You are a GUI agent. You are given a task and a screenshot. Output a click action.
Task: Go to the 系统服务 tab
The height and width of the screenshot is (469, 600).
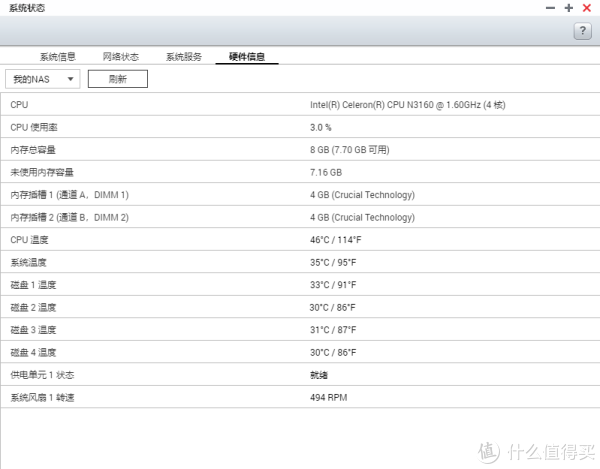184,57
